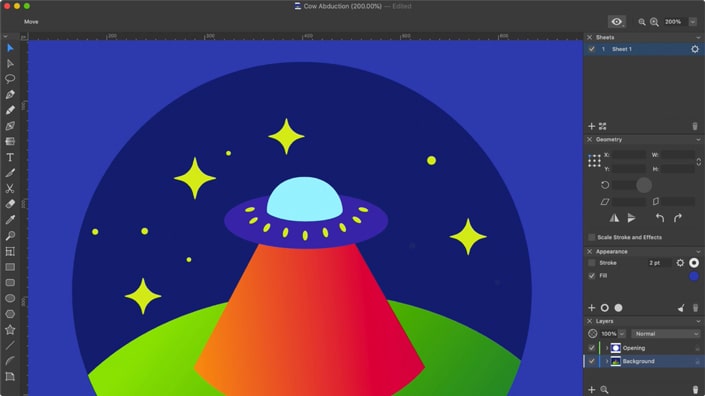Search layers with magnifier icon

pyautogui.click(x=604, y=390)
